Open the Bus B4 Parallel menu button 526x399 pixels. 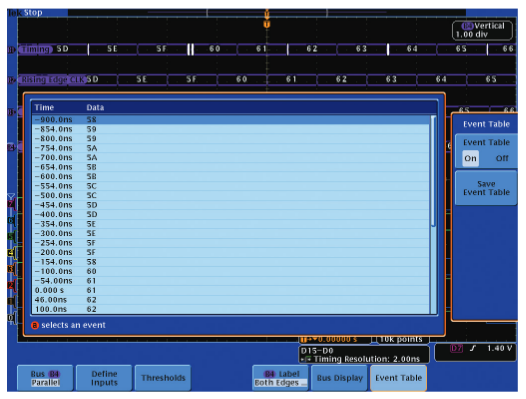(x=45, y=378)
